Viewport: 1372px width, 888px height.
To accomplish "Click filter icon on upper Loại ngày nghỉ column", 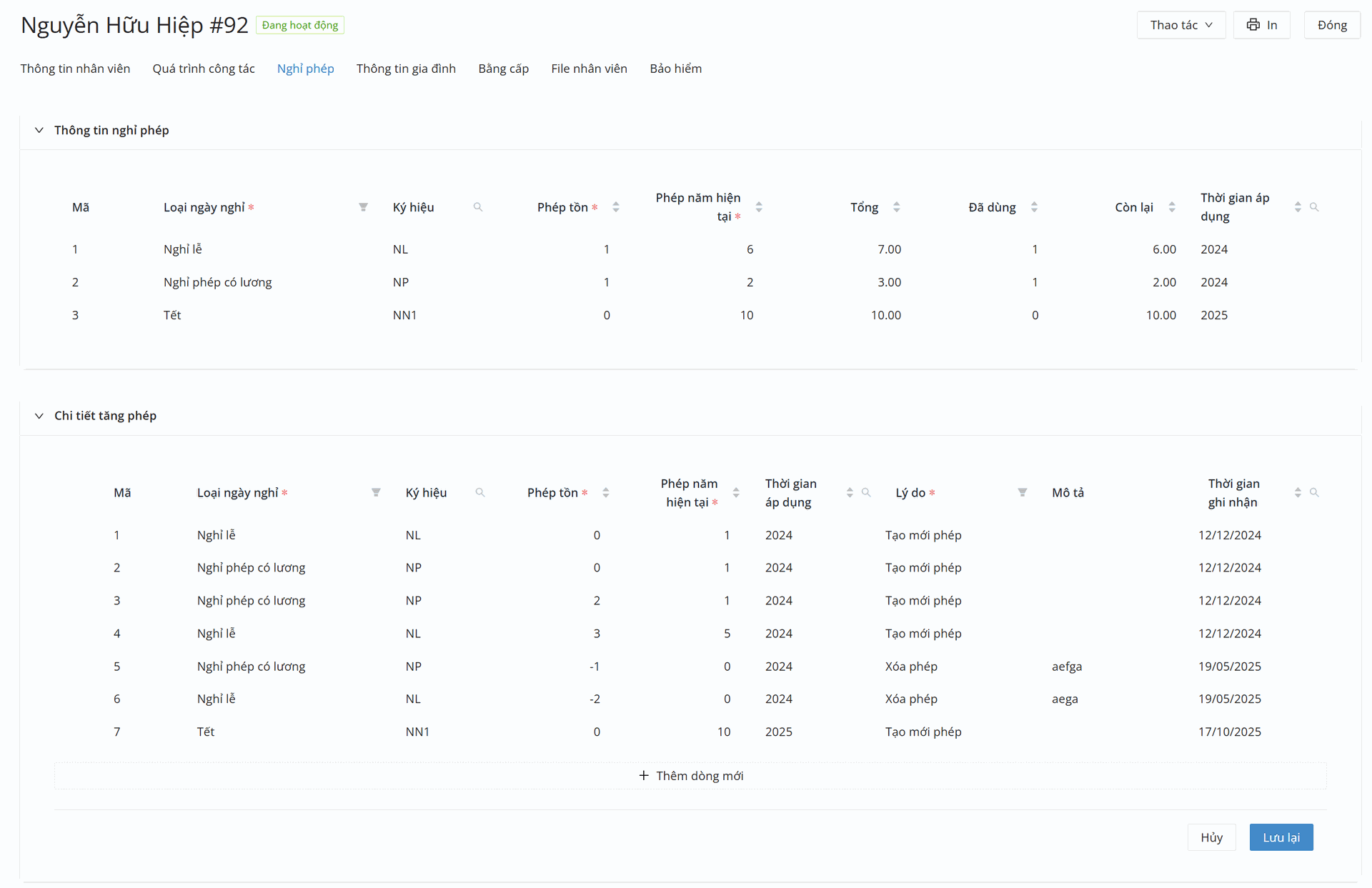I will (363, 207).
